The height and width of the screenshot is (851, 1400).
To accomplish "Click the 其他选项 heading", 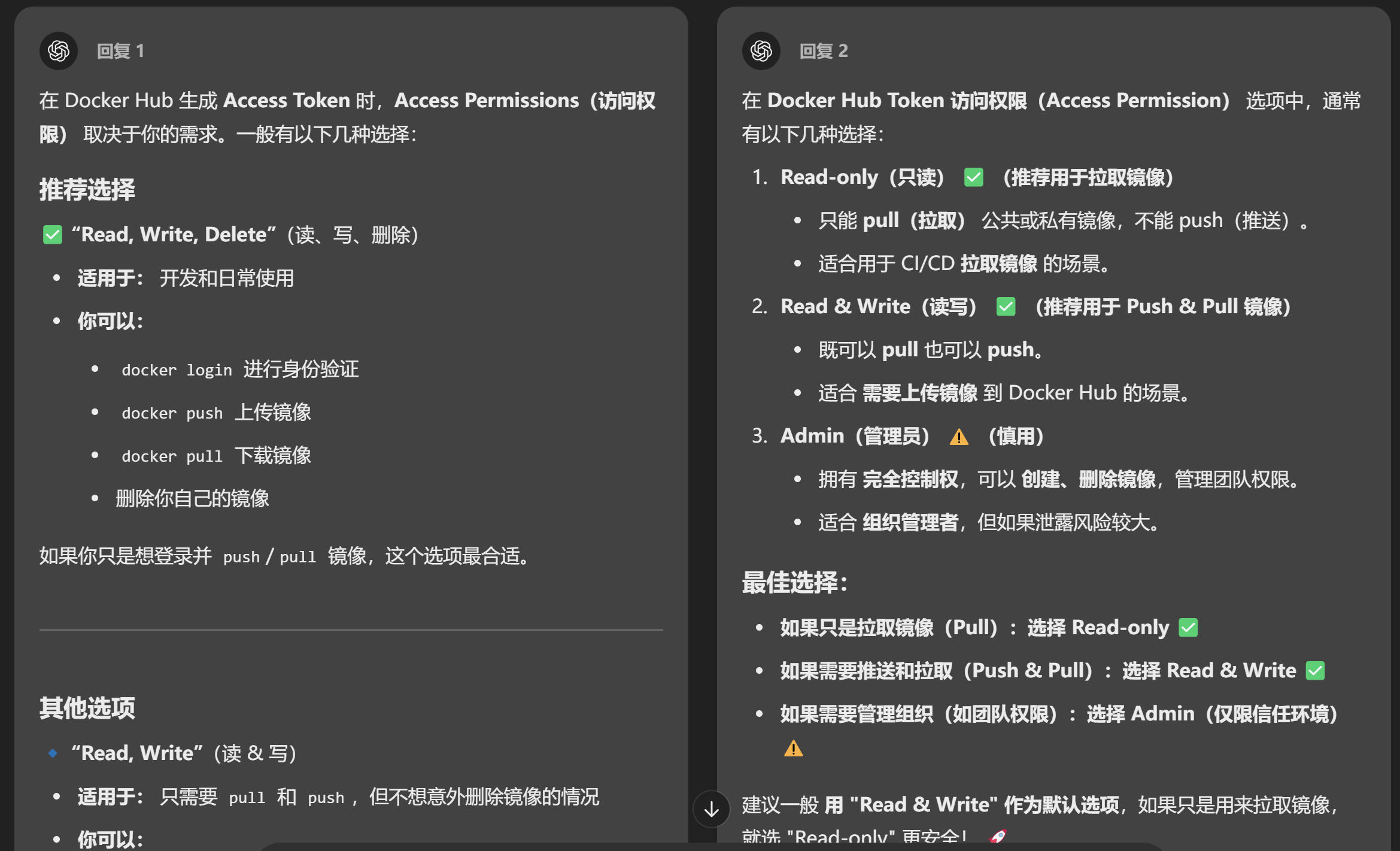I will (x=87, y=708).
